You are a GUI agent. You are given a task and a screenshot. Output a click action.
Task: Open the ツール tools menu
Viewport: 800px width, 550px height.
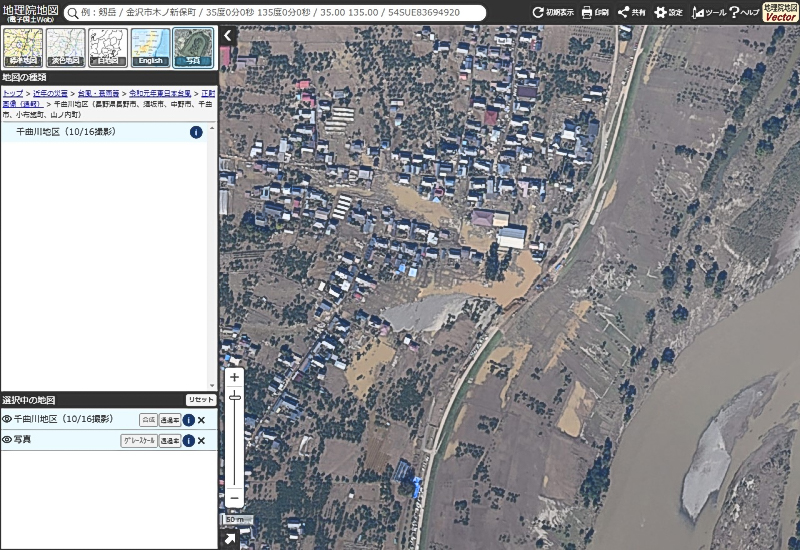[708, 12]
